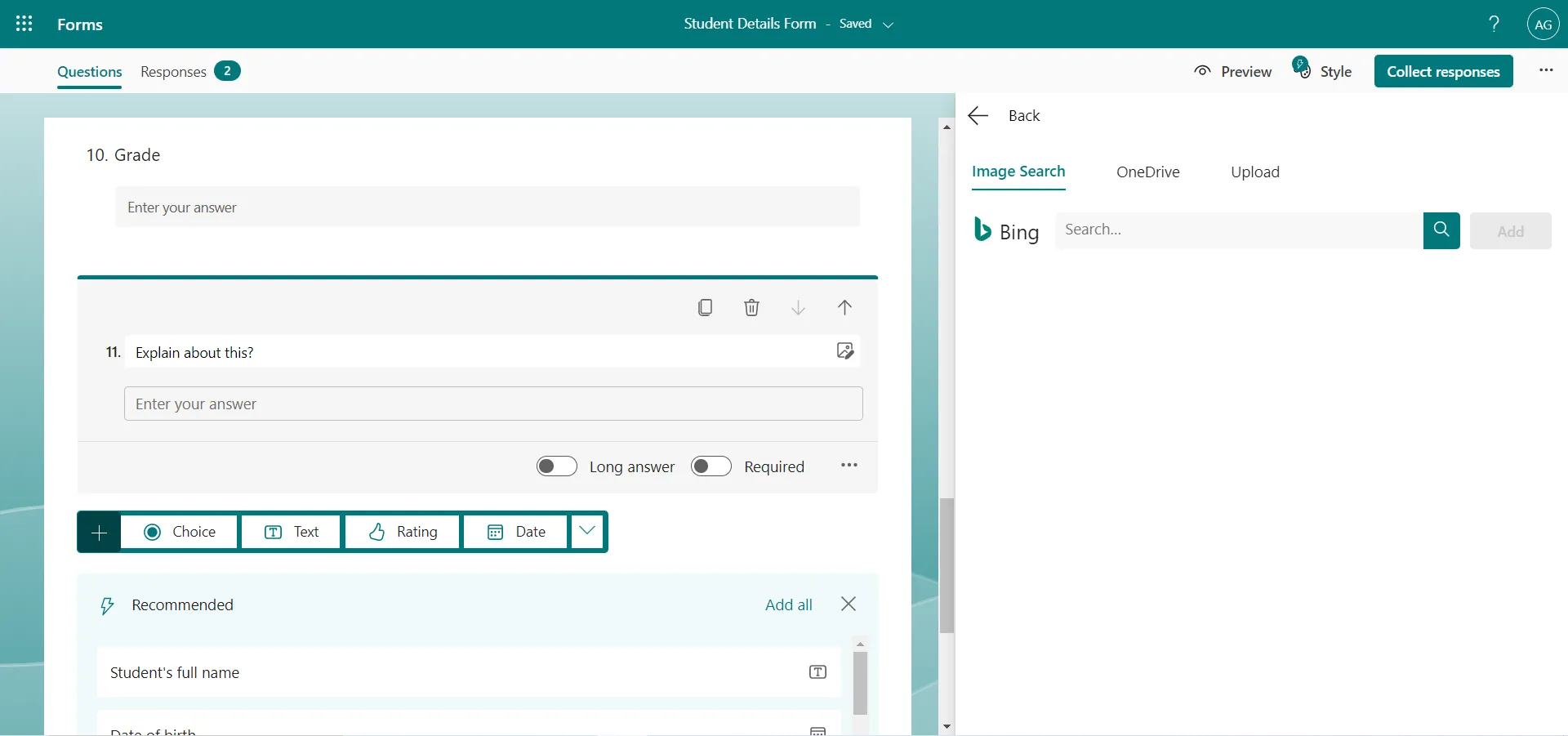Viewport: 1568px width, 736px height.
Task: Delete question 11 with the trash icon
Action: tap(751, 308)
